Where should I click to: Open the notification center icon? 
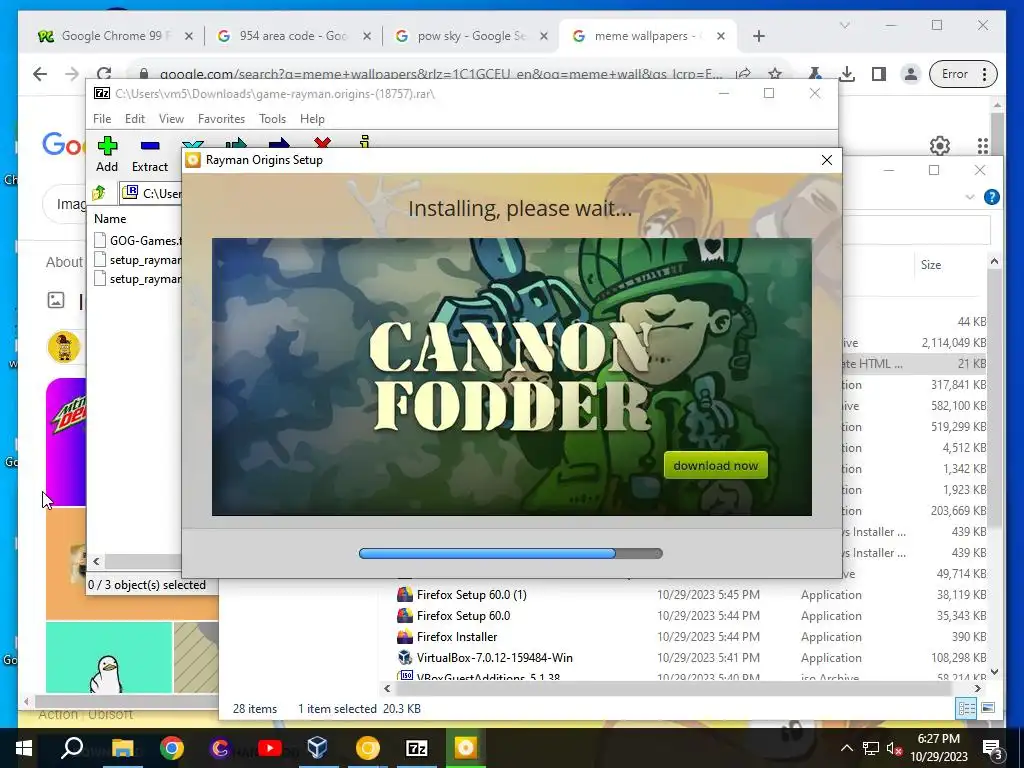(992, 748)
